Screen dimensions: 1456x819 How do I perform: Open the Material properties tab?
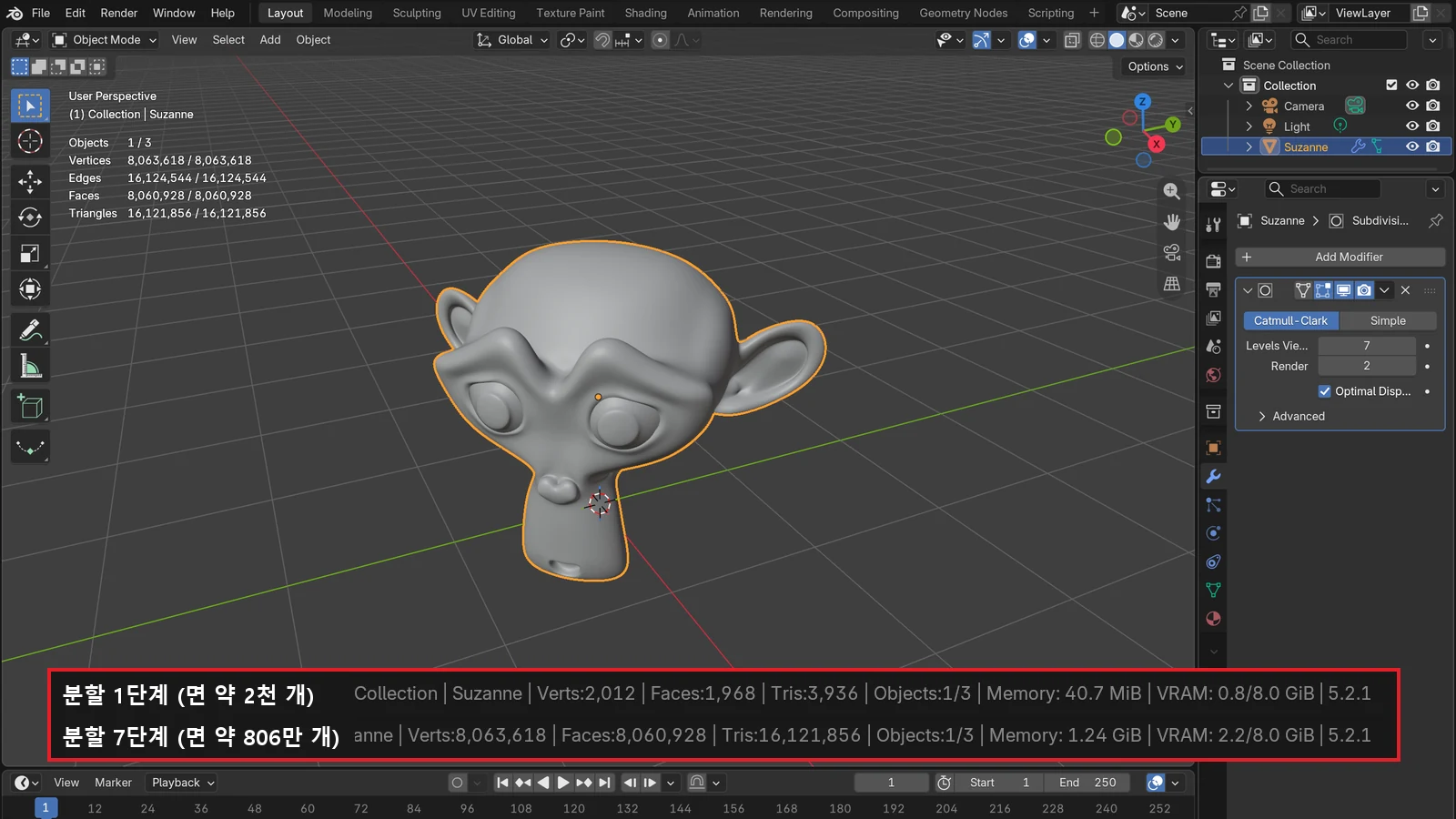tap(1213, 619)
